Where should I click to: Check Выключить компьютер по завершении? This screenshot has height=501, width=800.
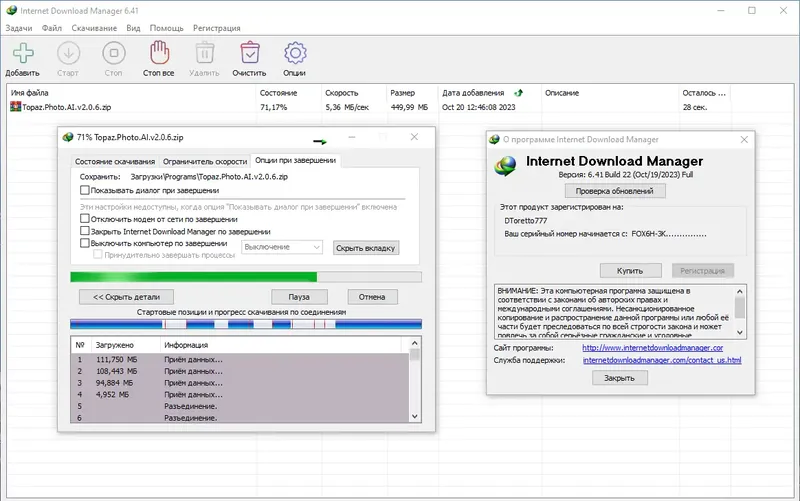85,243
